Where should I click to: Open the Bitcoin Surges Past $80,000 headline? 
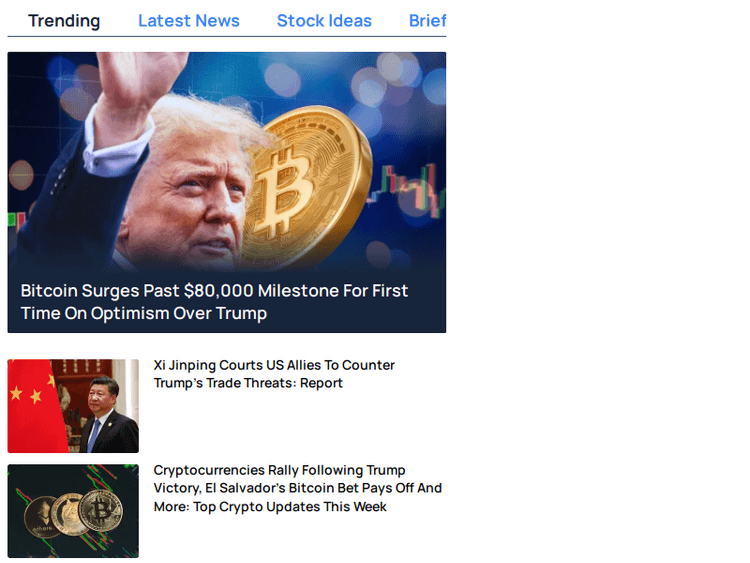214,302
